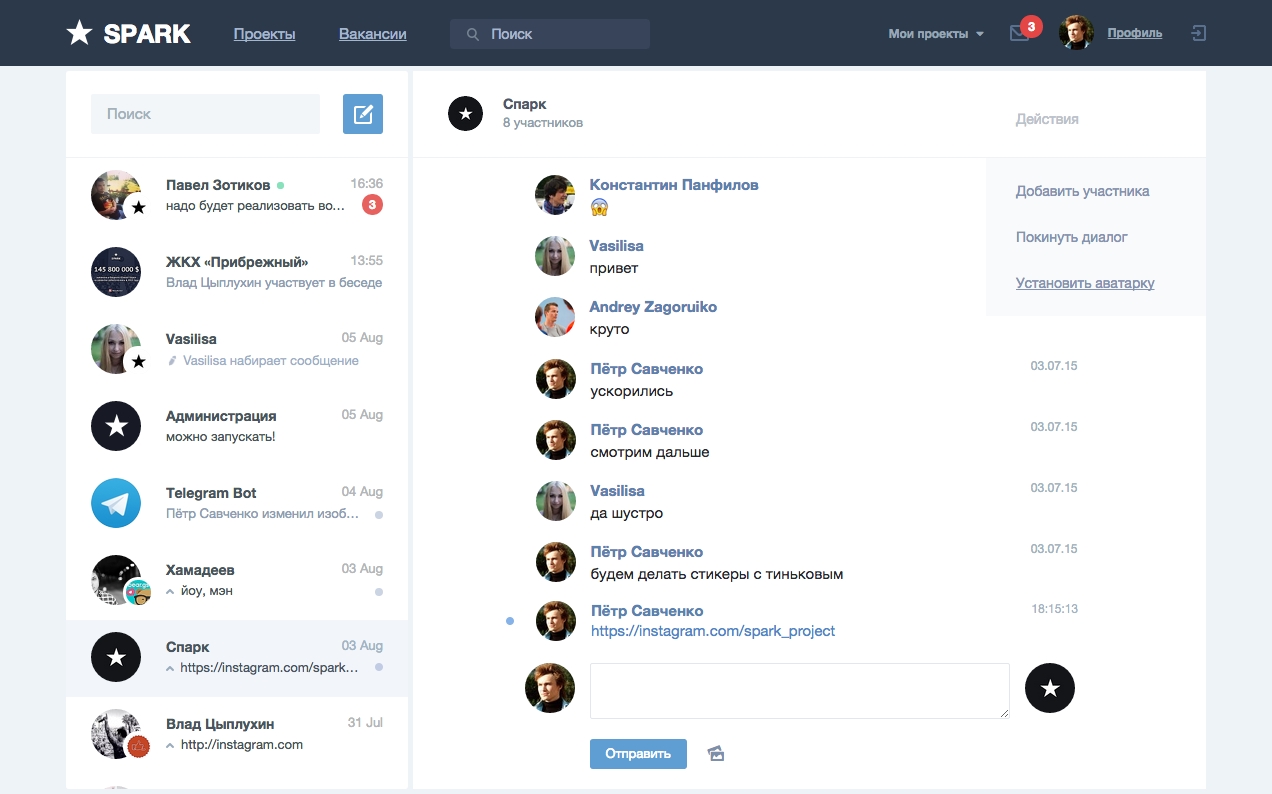Select Добавить участника from actions menu

[x=1082, y=191]
